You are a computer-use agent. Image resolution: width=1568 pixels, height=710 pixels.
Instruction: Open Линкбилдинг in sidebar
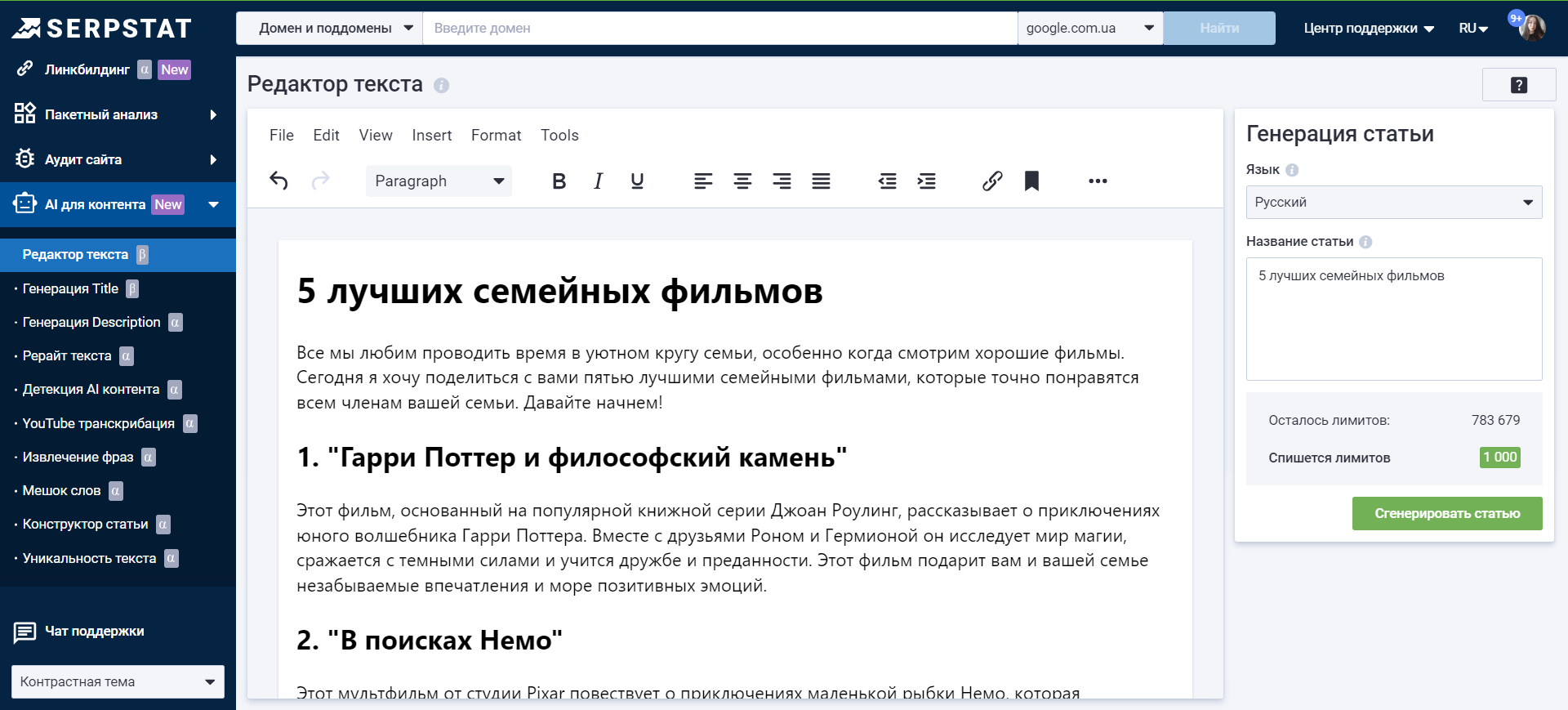click(x=87, y=69)
